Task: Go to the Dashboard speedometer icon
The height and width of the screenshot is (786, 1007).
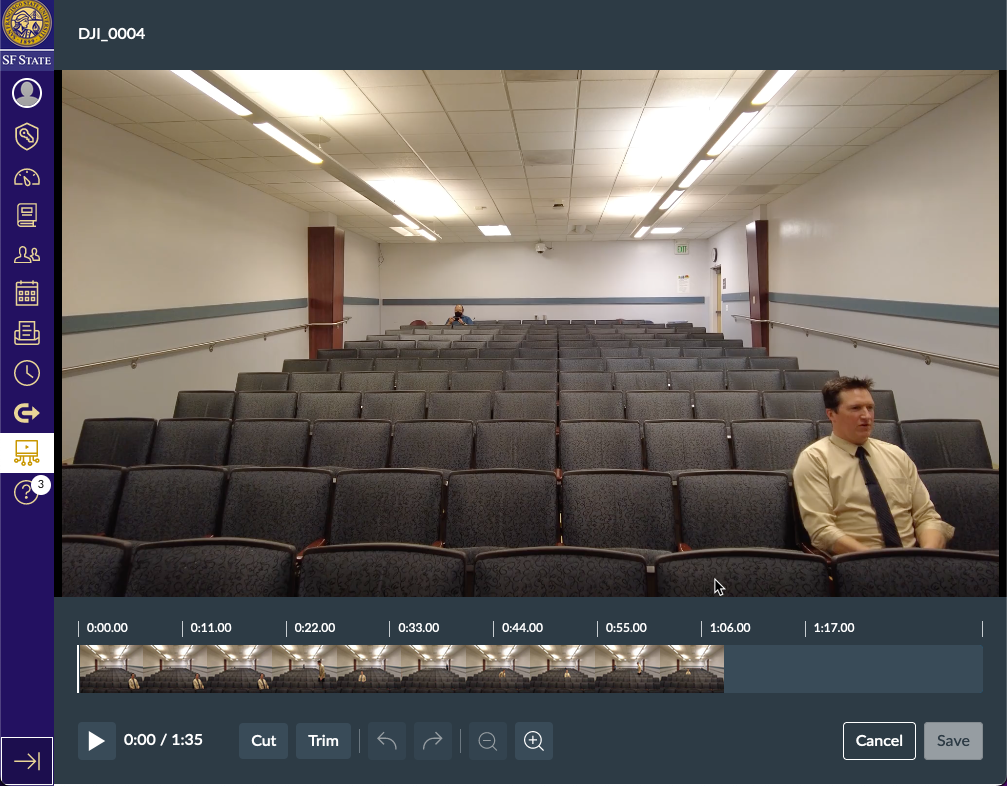Action: (x=27, y=178)
